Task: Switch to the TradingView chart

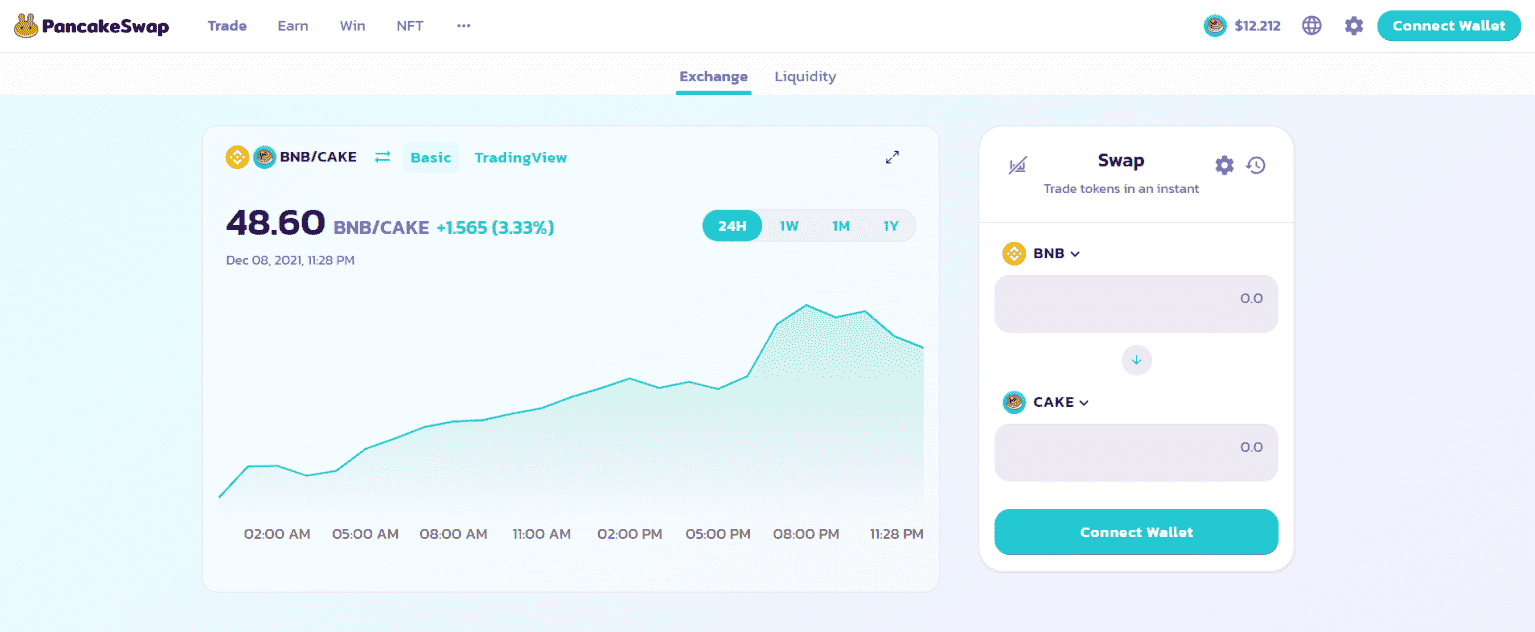Action: (521, 157)
